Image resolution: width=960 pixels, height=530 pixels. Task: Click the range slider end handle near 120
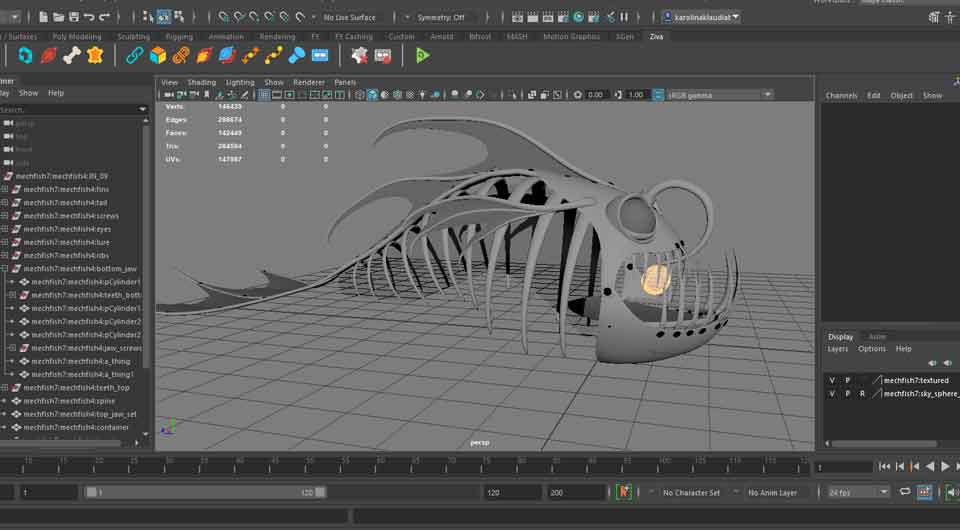click(320, 492)
